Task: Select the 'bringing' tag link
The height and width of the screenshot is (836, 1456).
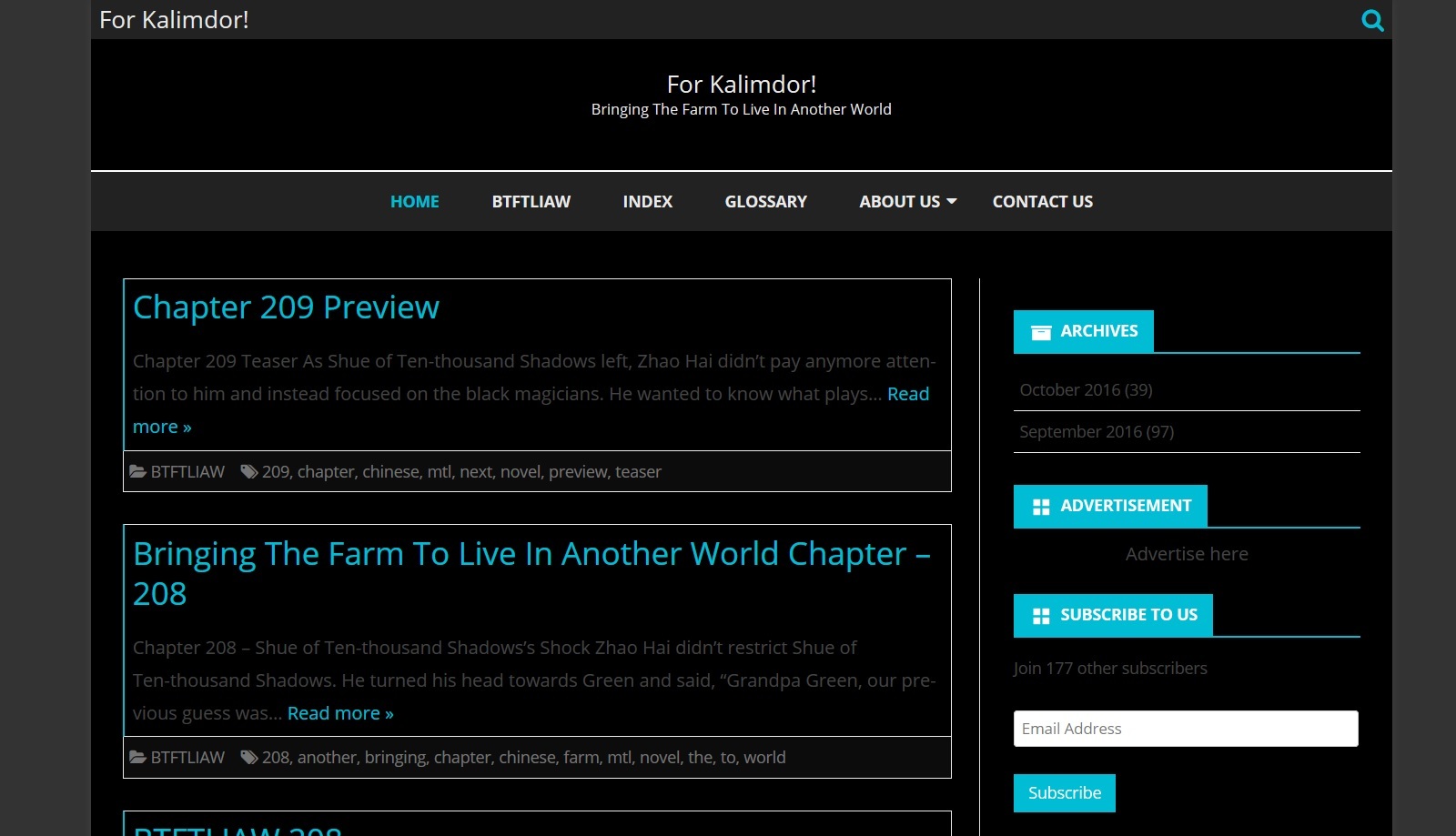Action: (395, 758)
